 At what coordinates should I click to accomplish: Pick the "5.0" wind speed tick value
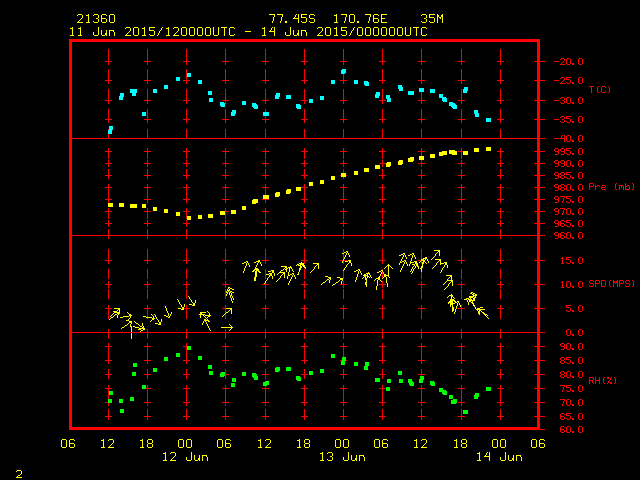coord(574,309)
